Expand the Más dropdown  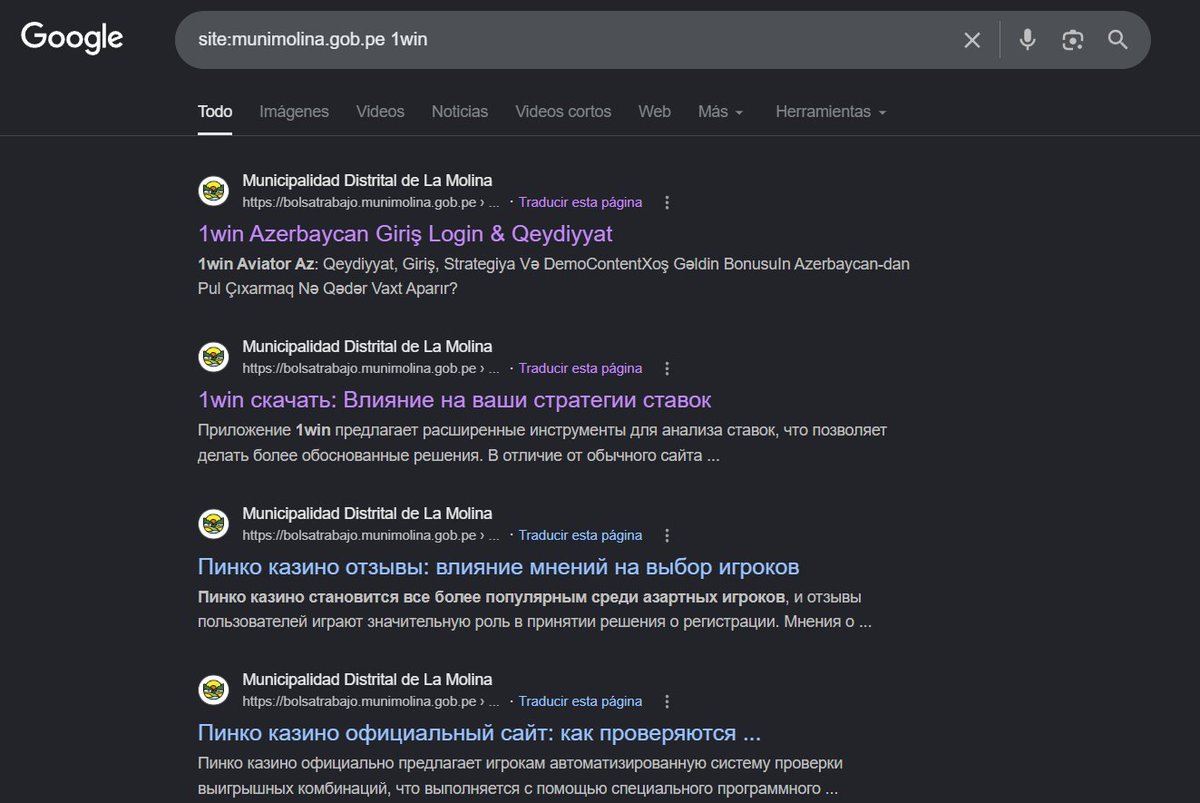pyautogui.click(x=721, y=112)
